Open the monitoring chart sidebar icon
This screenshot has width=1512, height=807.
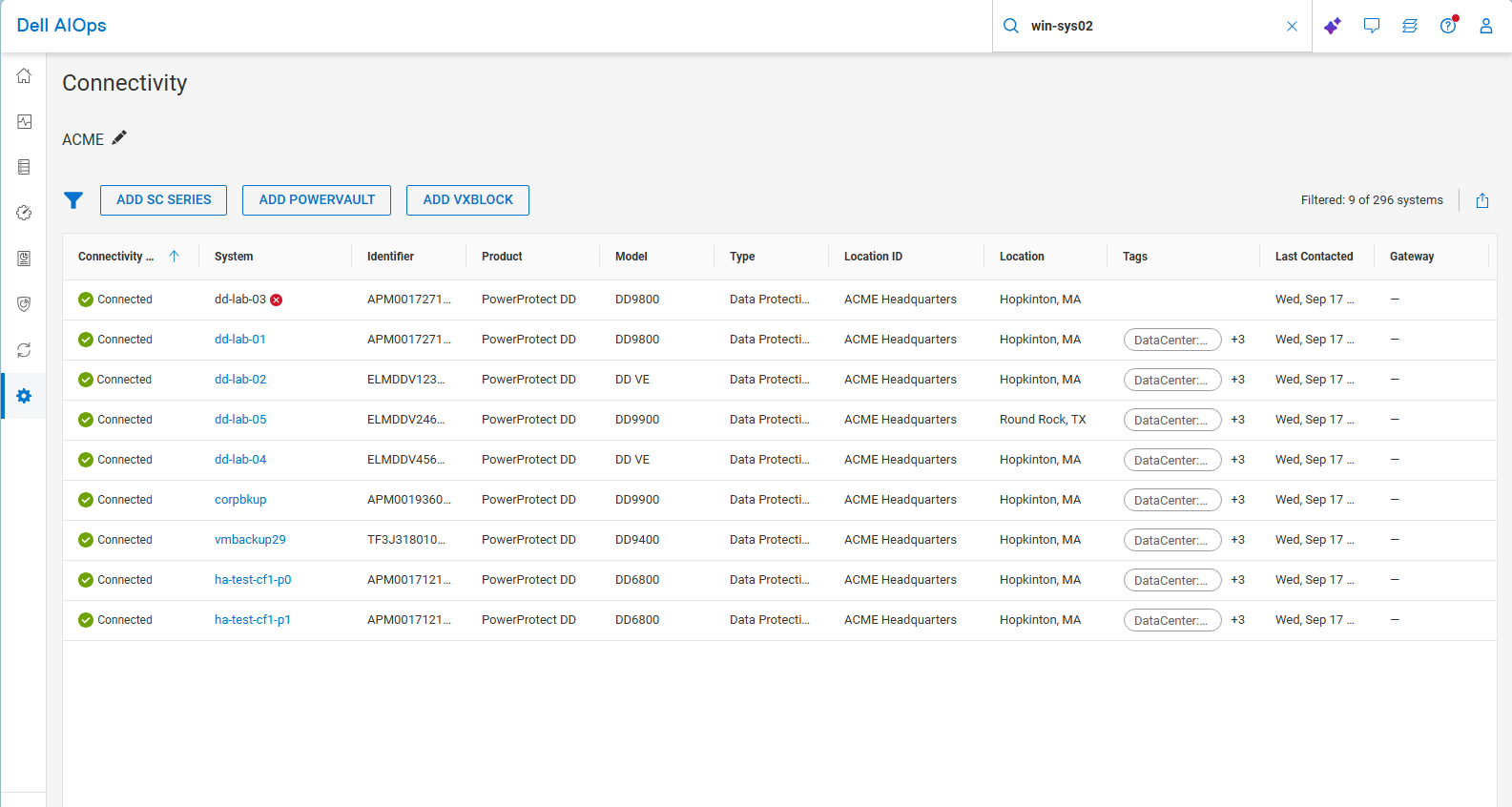coord(24,121)
